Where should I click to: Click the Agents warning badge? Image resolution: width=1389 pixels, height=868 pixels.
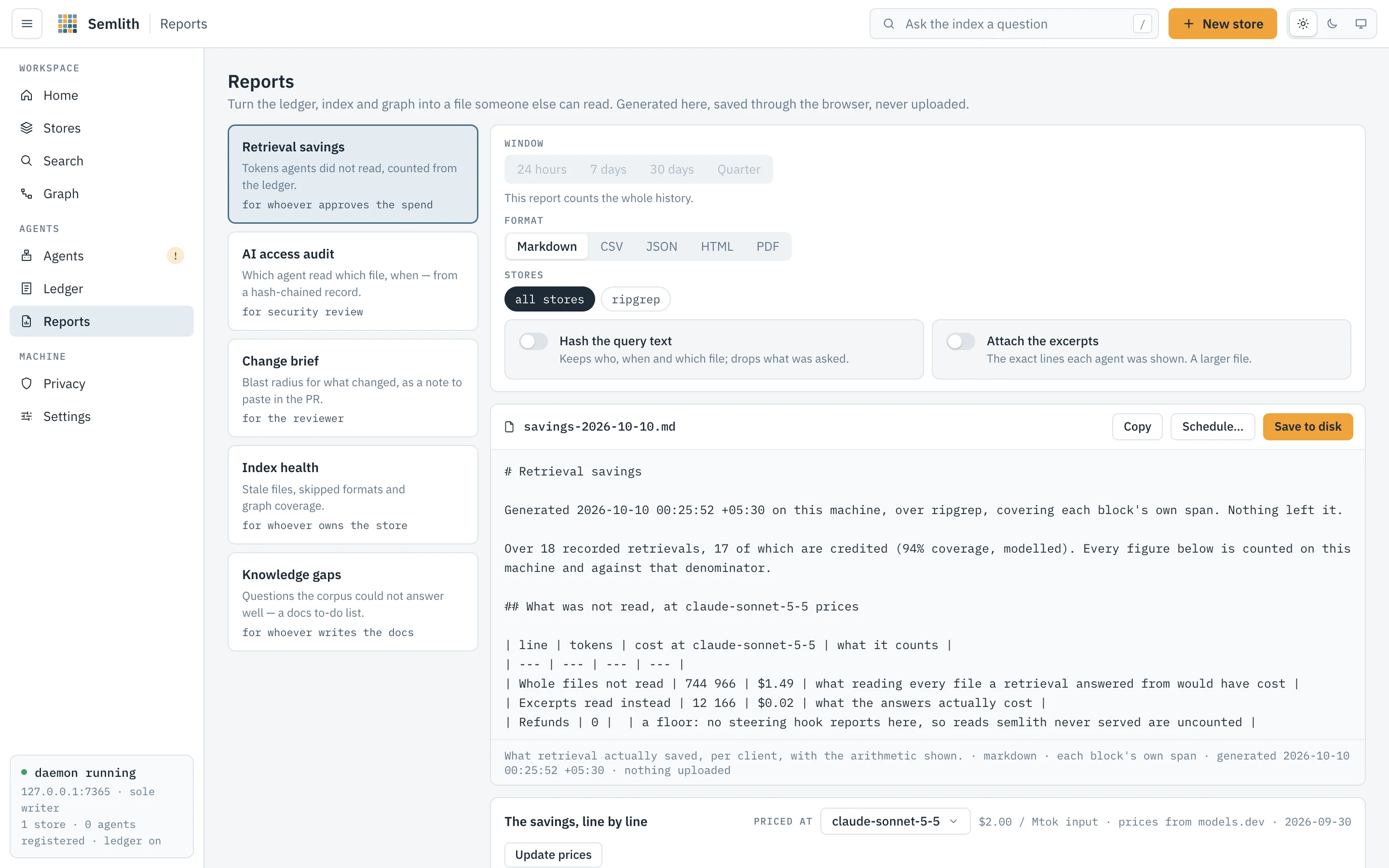(175, 256)
